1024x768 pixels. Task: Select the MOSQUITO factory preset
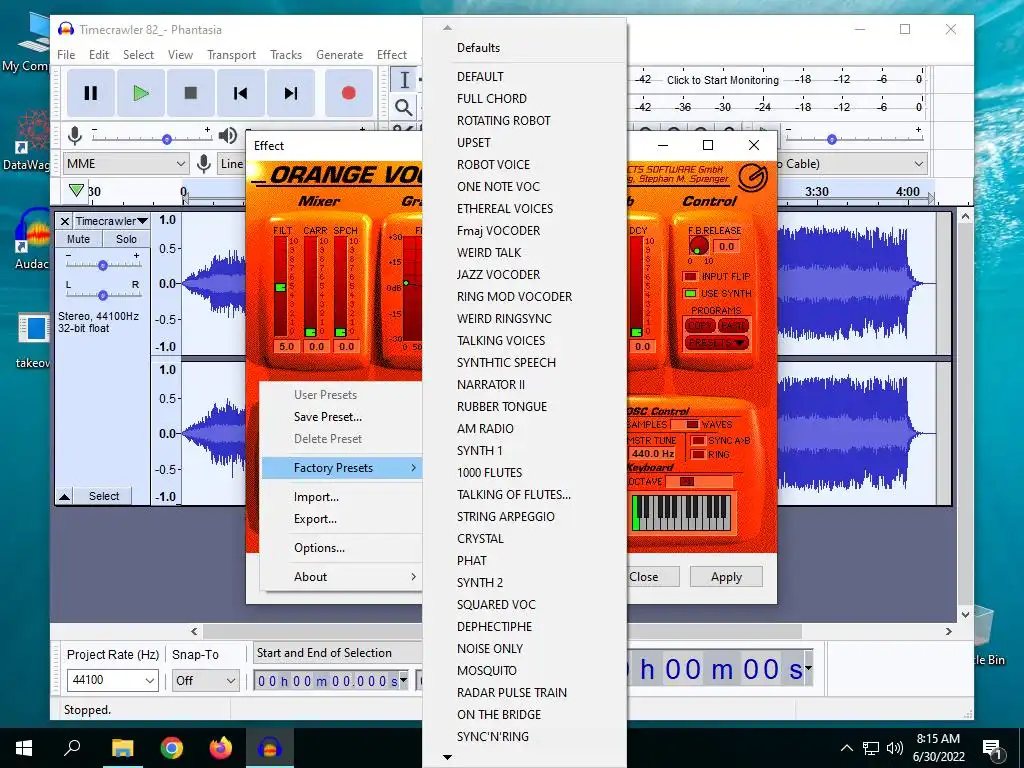[487, 671]
